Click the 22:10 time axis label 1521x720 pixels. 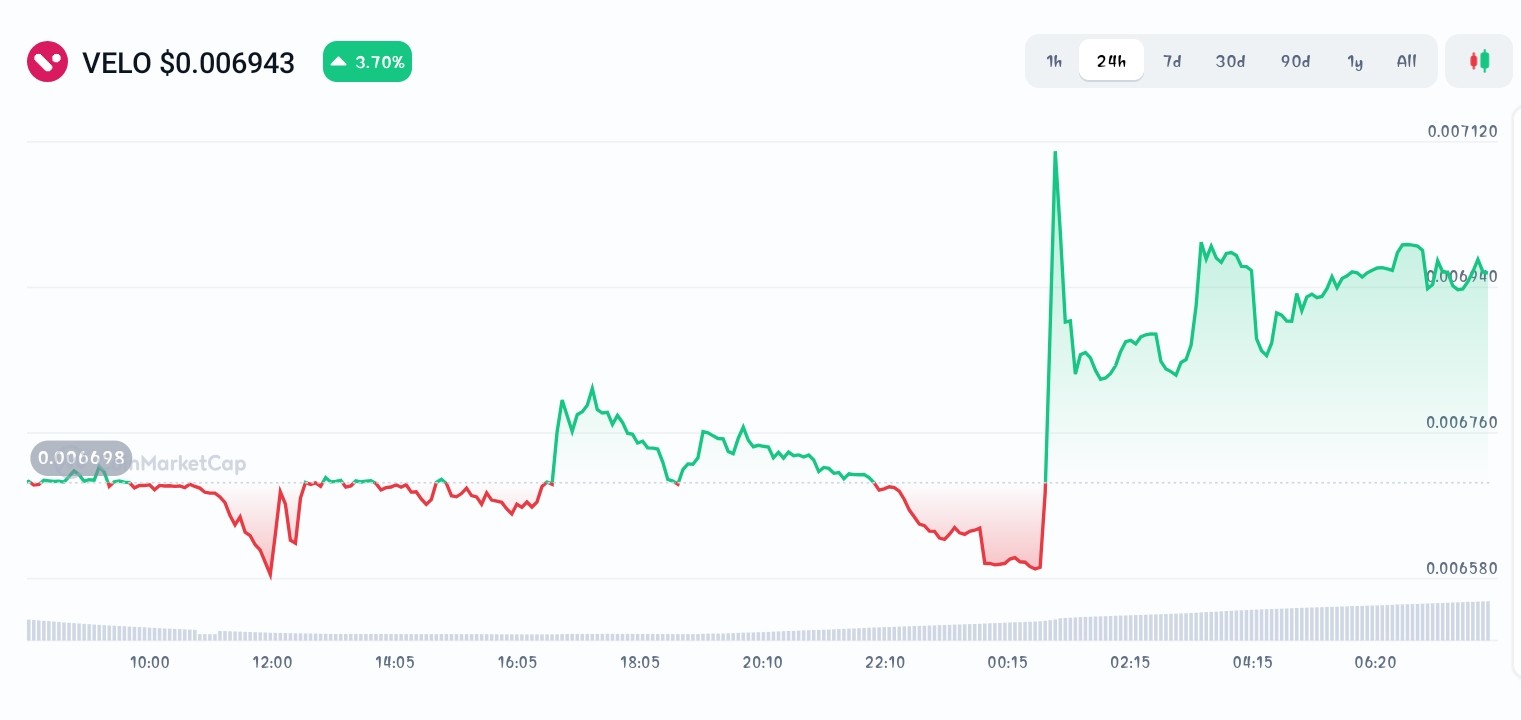coord(885,662)
